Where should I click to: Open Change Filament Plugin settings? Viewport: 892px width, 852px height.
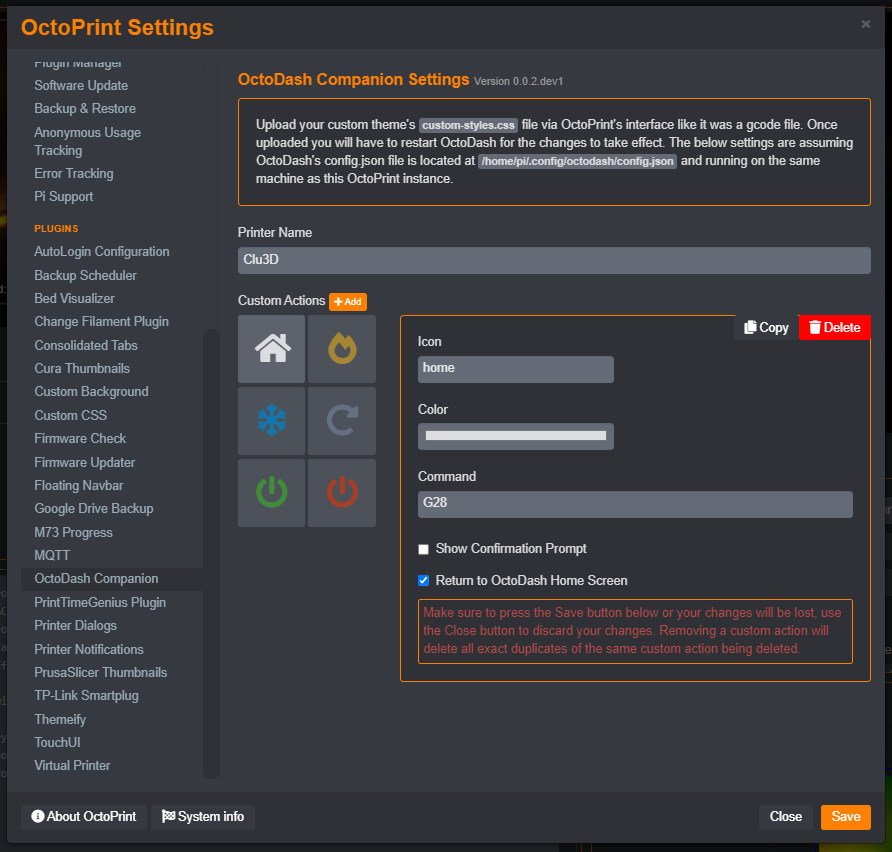click(x=101, y=322)
